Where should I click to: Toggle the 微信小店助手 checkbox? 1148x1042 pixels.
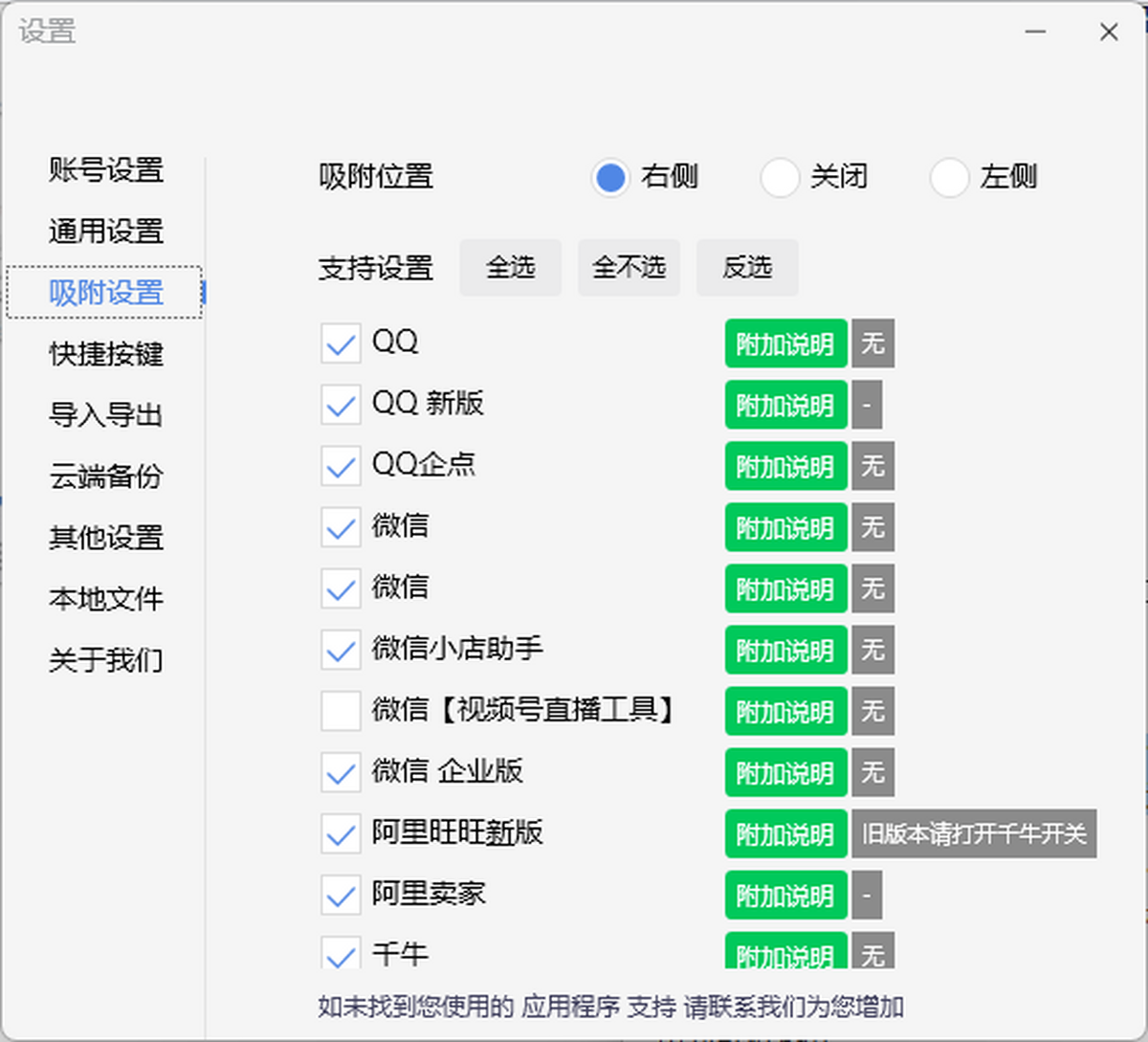click(x=341, y=650)
